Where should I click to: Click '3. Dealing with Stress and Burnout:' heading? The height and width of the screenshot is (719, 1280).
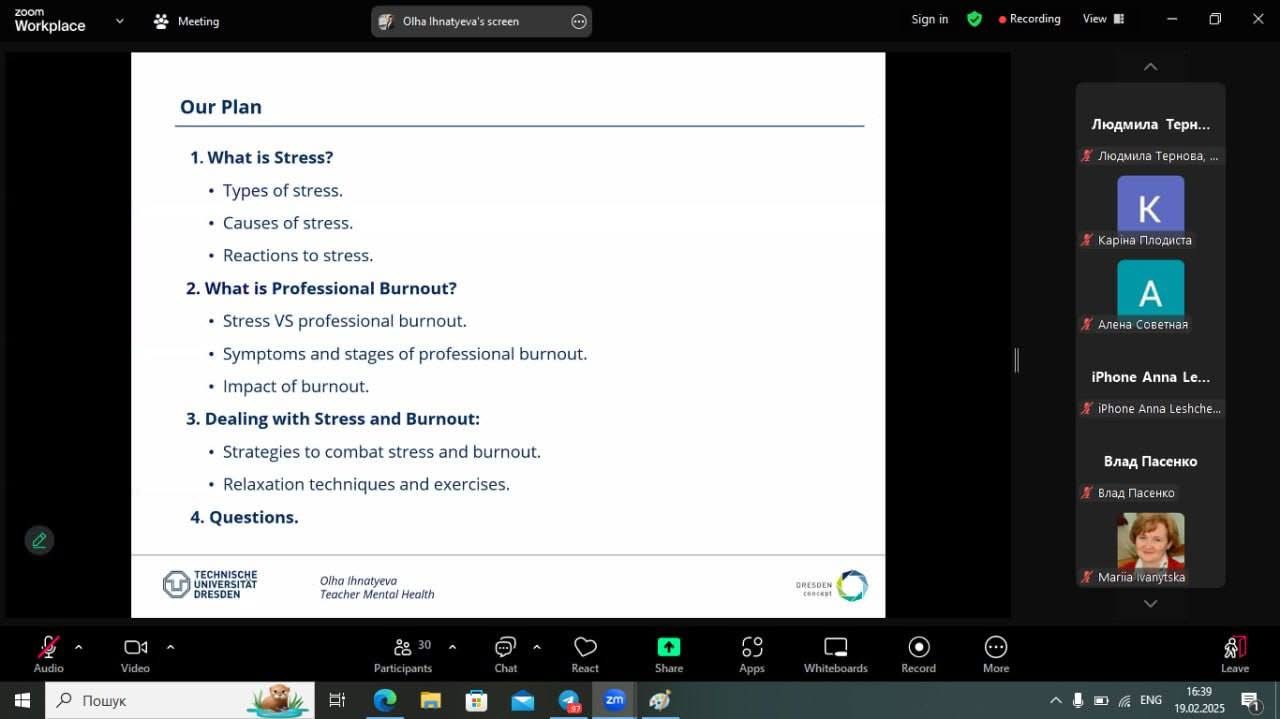[x=333, y=419]
